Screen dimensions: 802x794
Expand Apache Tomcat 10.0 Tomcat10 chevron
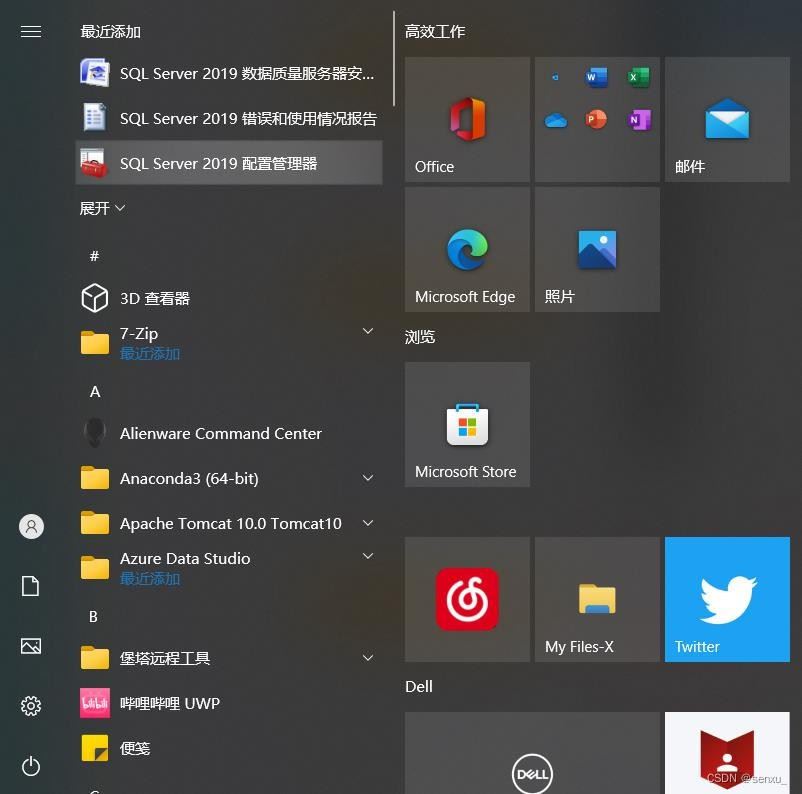click(x=368, y=523)
